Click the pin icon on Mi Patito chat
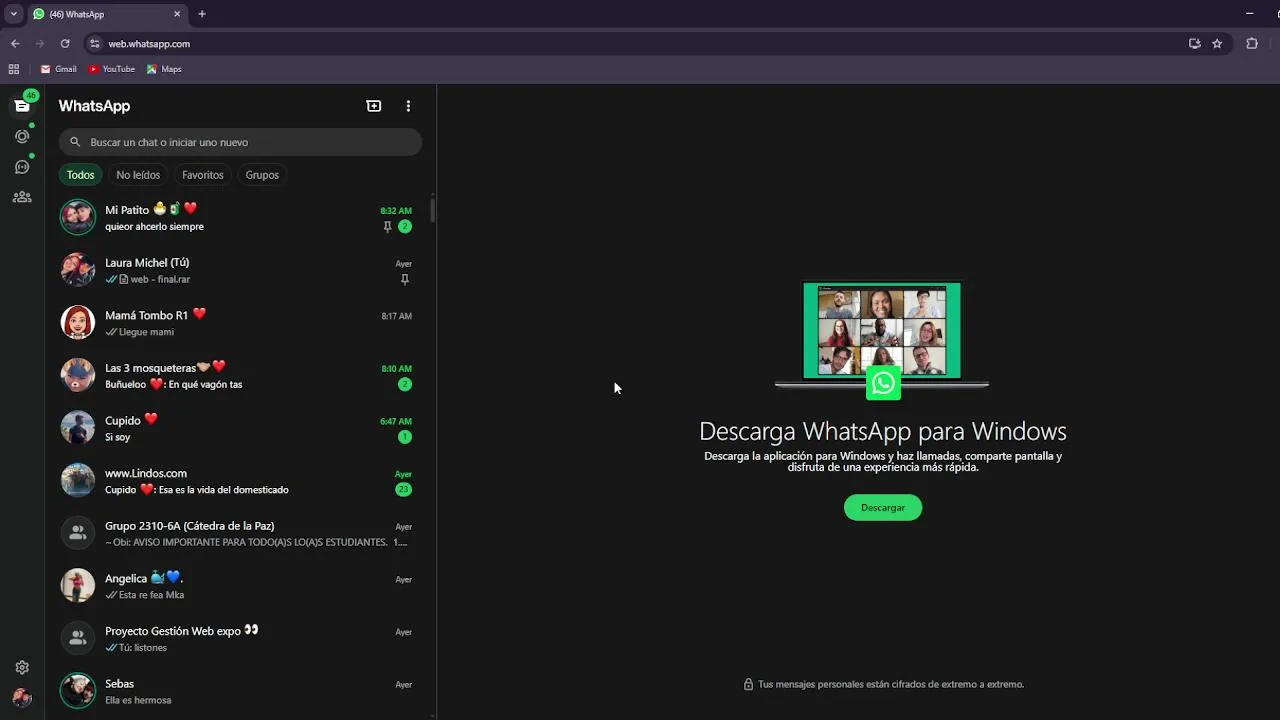1280x720 pixels. tap(387, 227)
